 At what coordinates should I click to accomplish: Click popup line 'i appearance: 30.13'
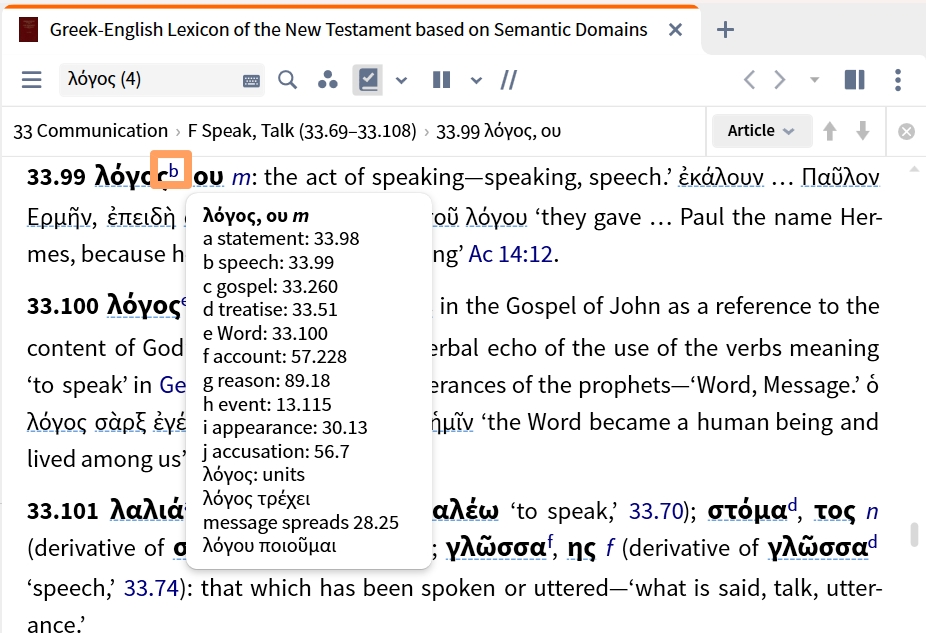pos(285,428)
